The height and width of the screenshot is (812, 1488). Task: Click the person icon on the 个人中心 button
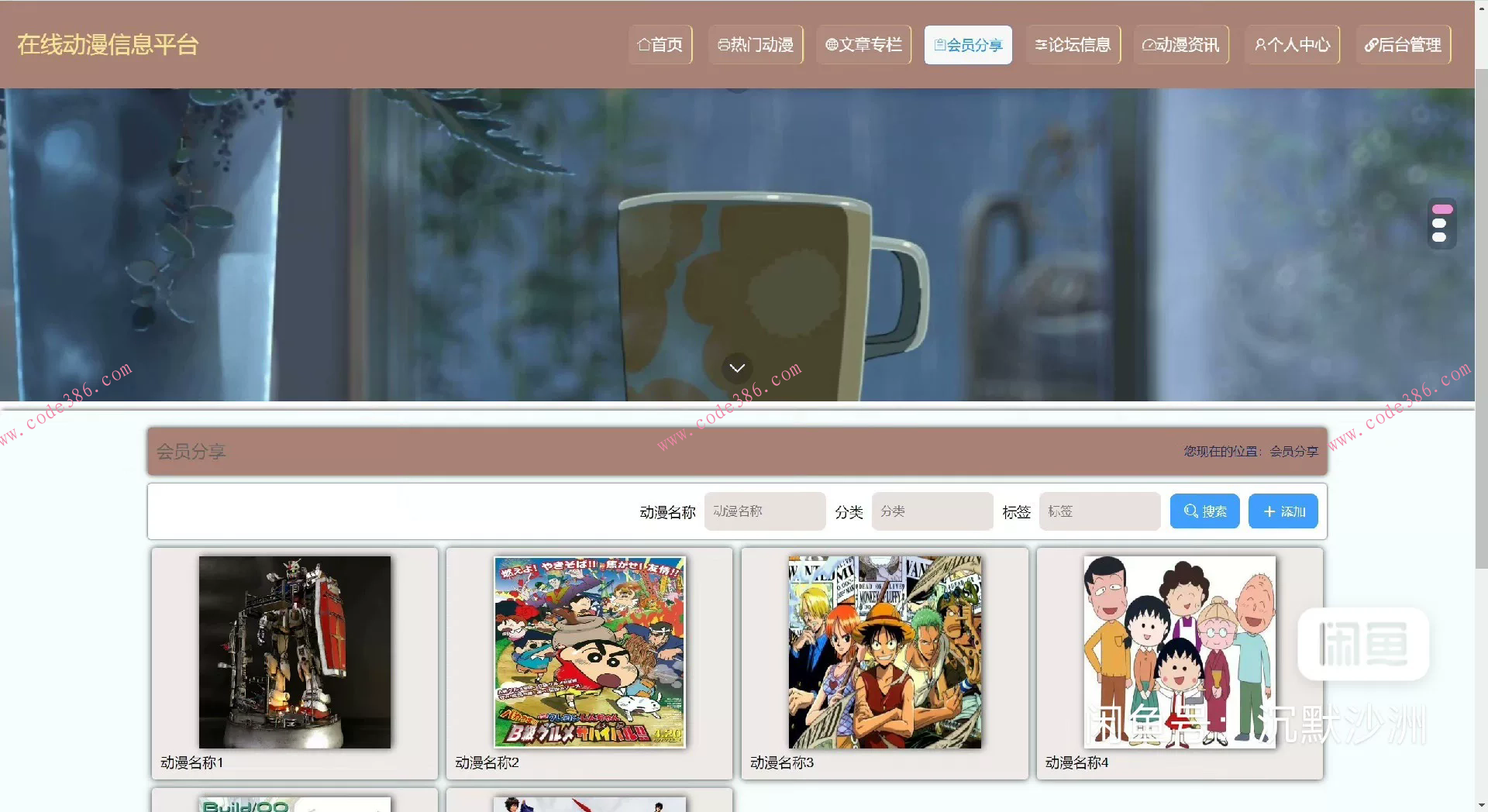tap(1259, 44)
